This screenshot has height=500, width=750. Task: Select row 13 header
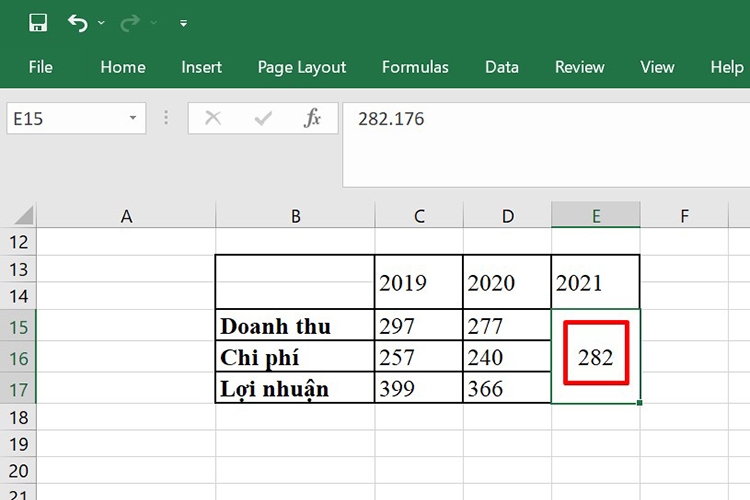coord(18,269)
